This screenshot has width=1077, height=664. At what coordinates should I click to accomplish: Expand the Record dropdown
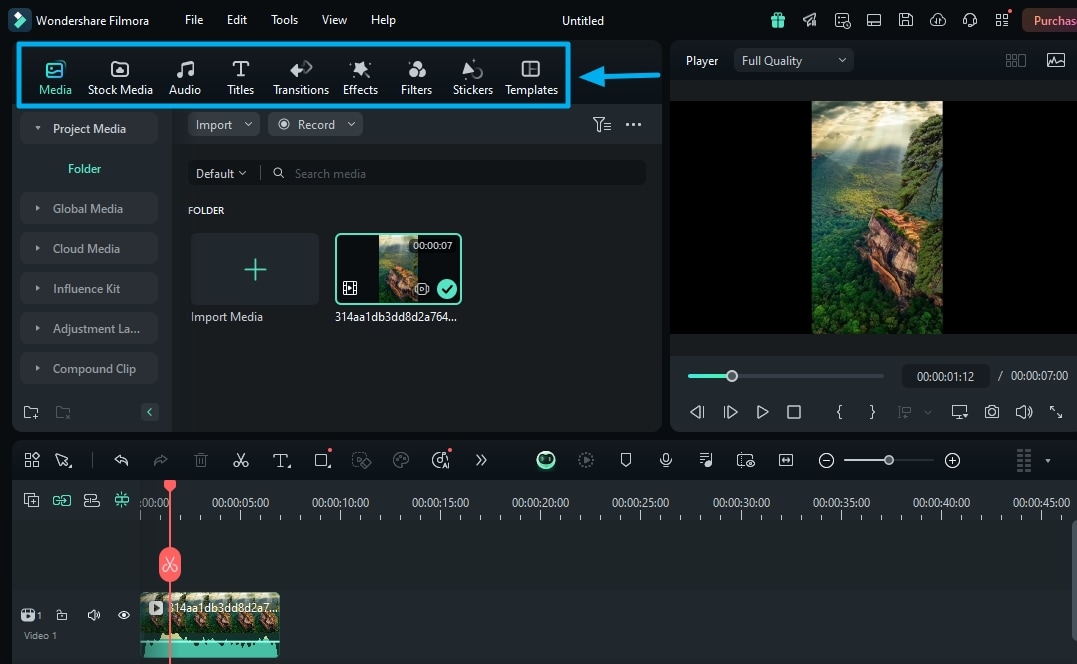click(351, 125)
